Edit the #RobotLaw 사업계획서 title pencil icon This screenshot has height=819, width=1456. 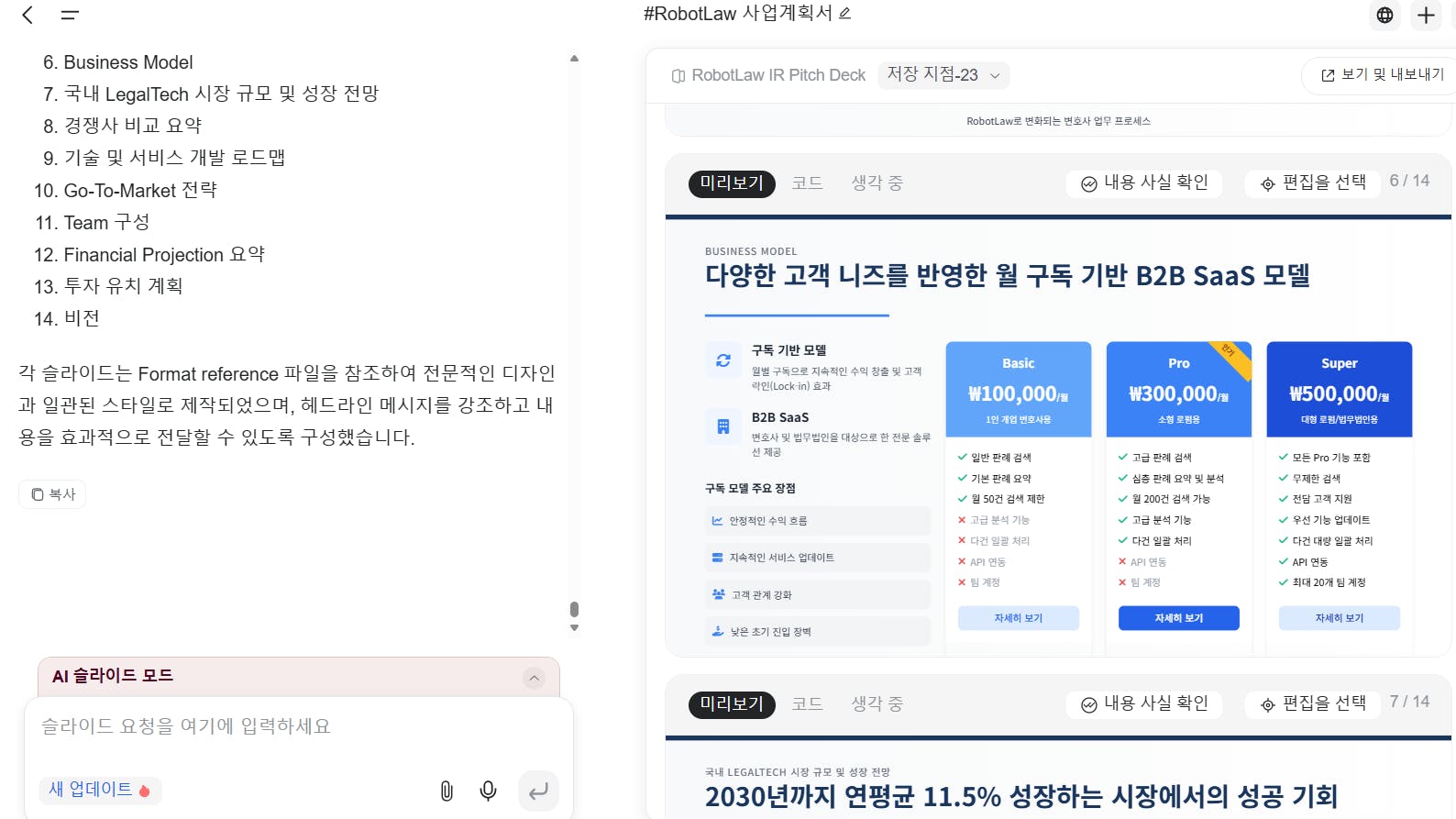click(845, 14)
